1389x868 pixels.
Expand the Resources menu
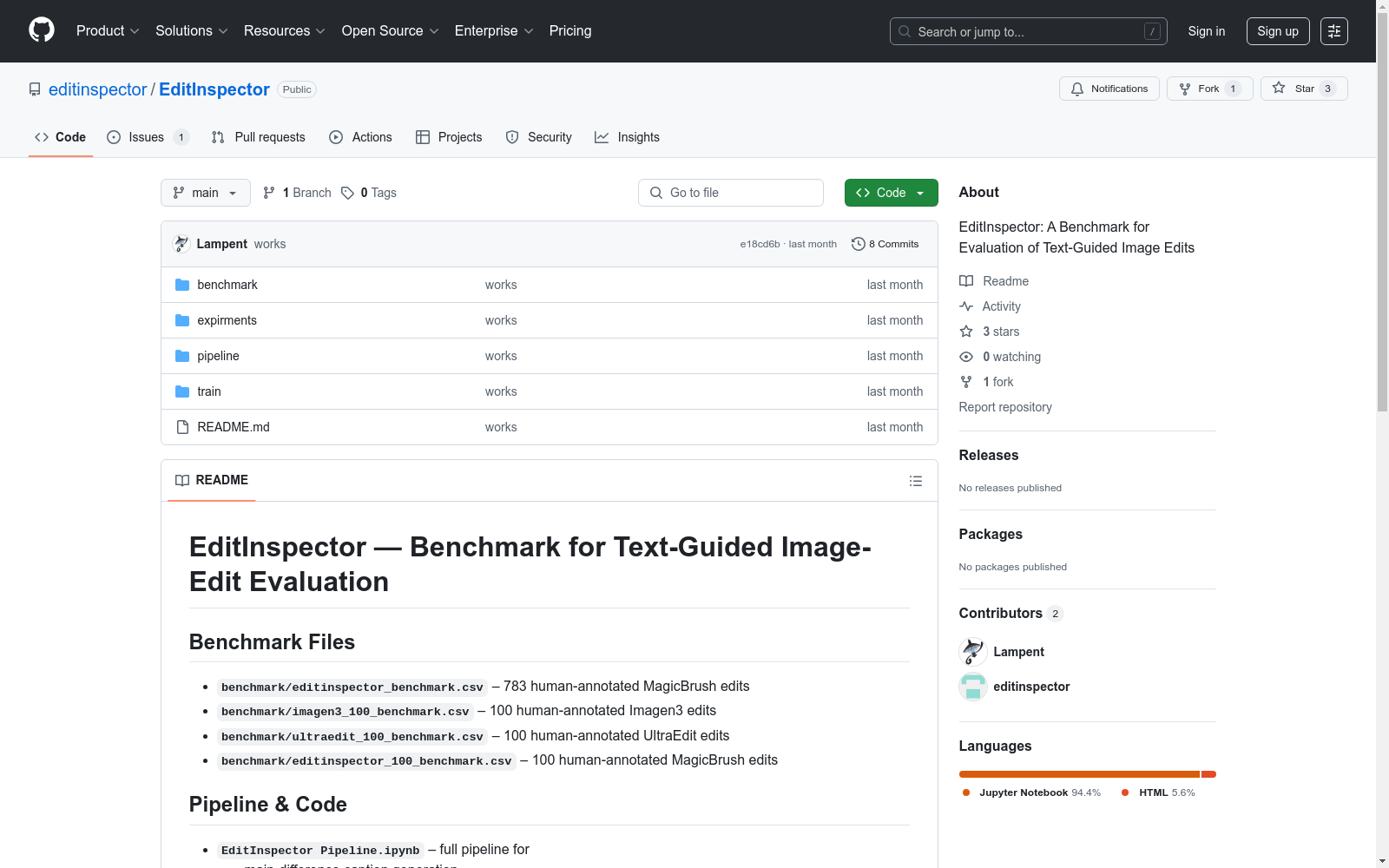click(x=285, y=31)
